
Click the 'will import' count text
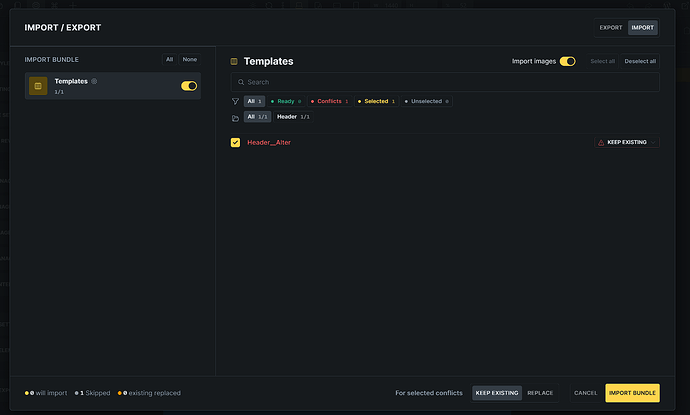[x=46, y=393]
